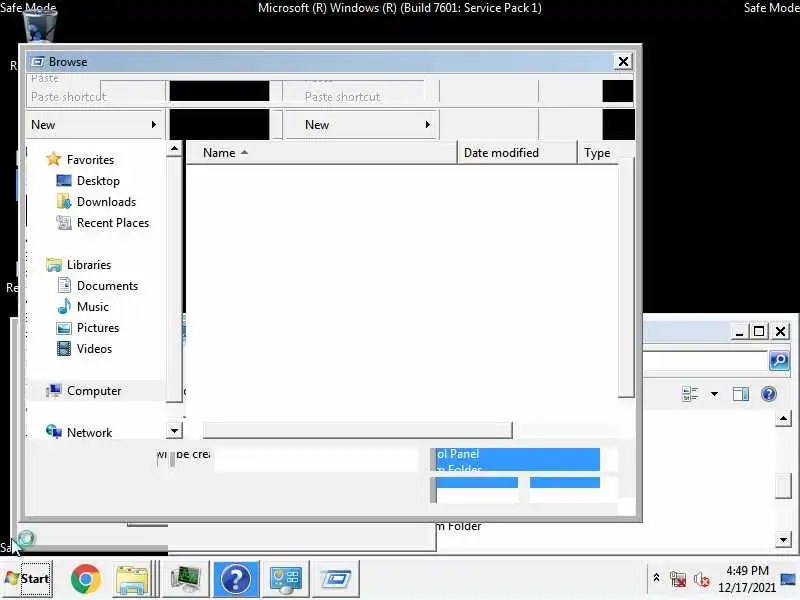Image resolution: width=800 pixels, height=600 pixels.
Task: Open the Pictures library
Action: (97, 327)
